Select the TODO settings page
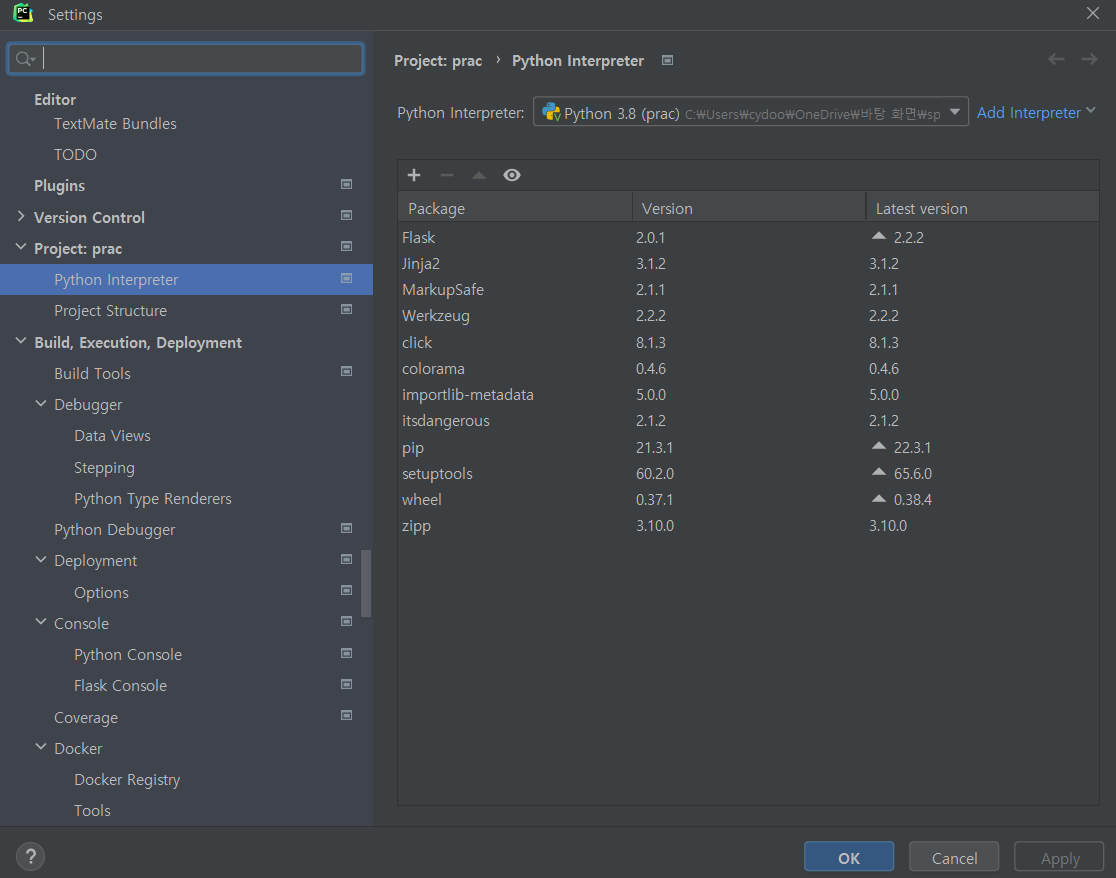Viewport: 1116px width, 878px height. pyautogui.click(x=75, y=154)
